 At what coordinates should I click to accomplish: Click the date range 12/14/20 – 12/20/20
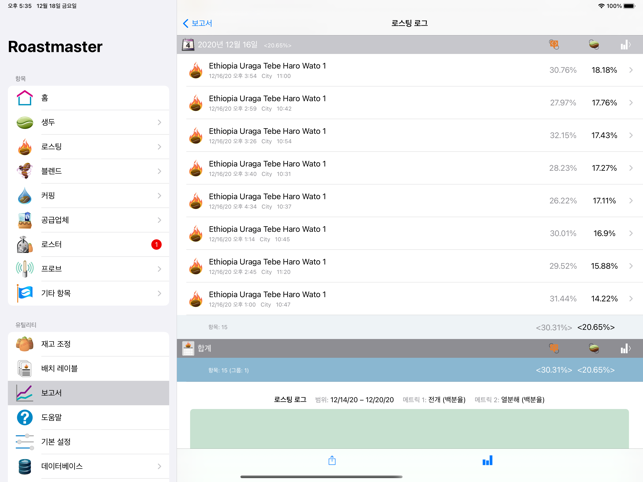click(362, 400)
